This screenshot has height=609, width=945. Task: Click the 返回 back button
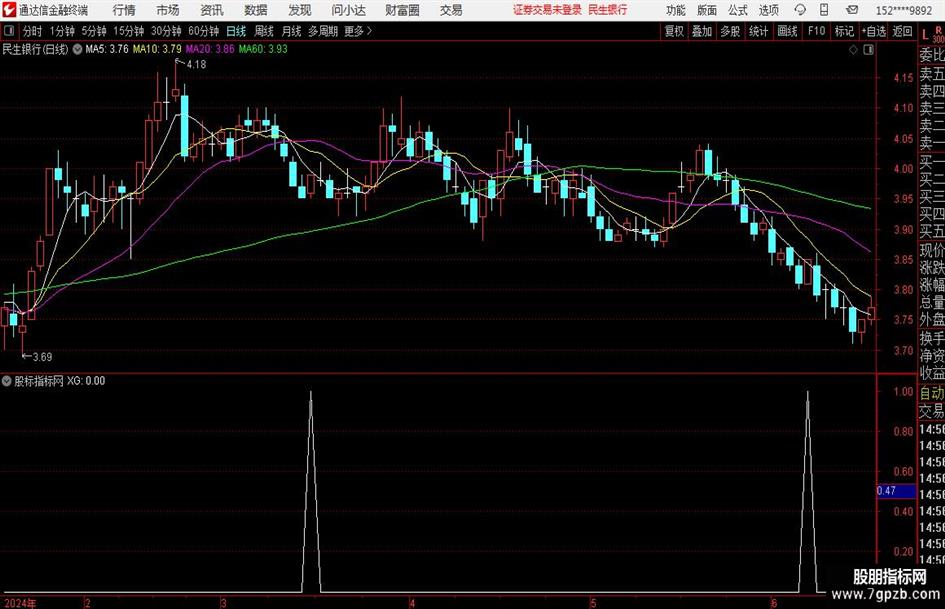pos(902,31)
